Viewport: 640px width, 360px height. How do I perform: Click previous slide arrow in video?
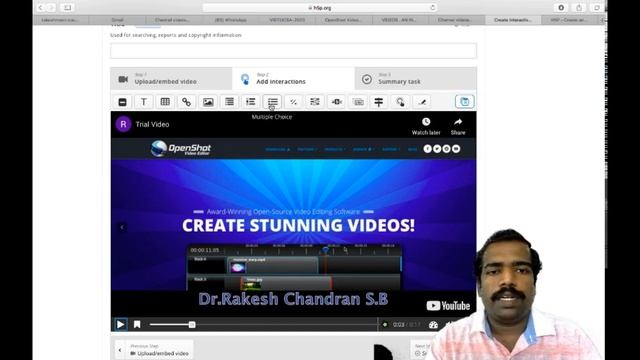point(122,227)
